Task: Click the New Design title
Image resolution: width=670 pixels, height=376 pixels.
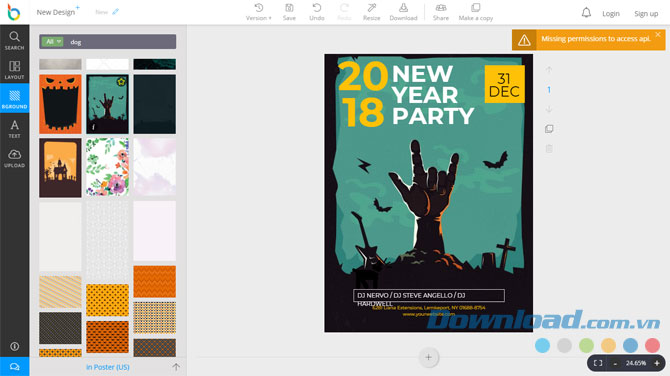Action: coord(56,12)
